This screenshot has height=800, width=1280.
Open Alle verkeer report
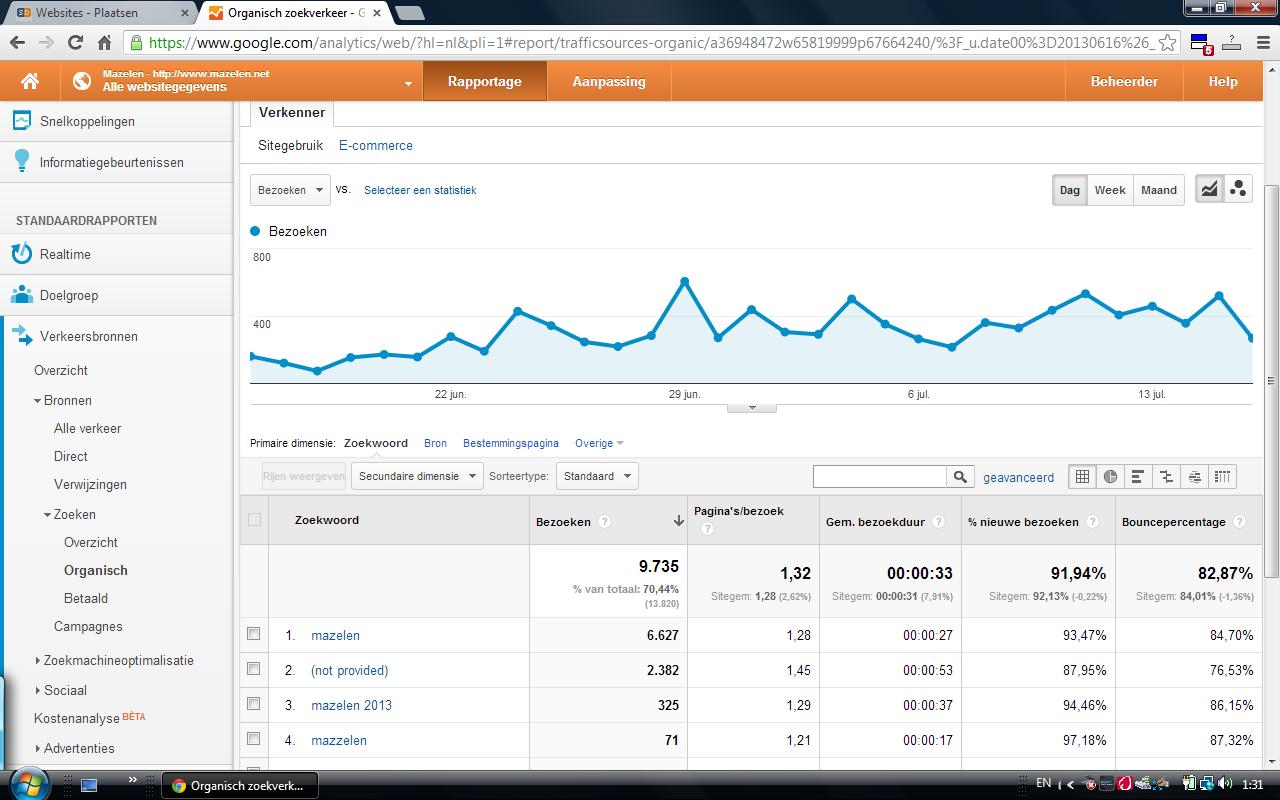point(87,428)
